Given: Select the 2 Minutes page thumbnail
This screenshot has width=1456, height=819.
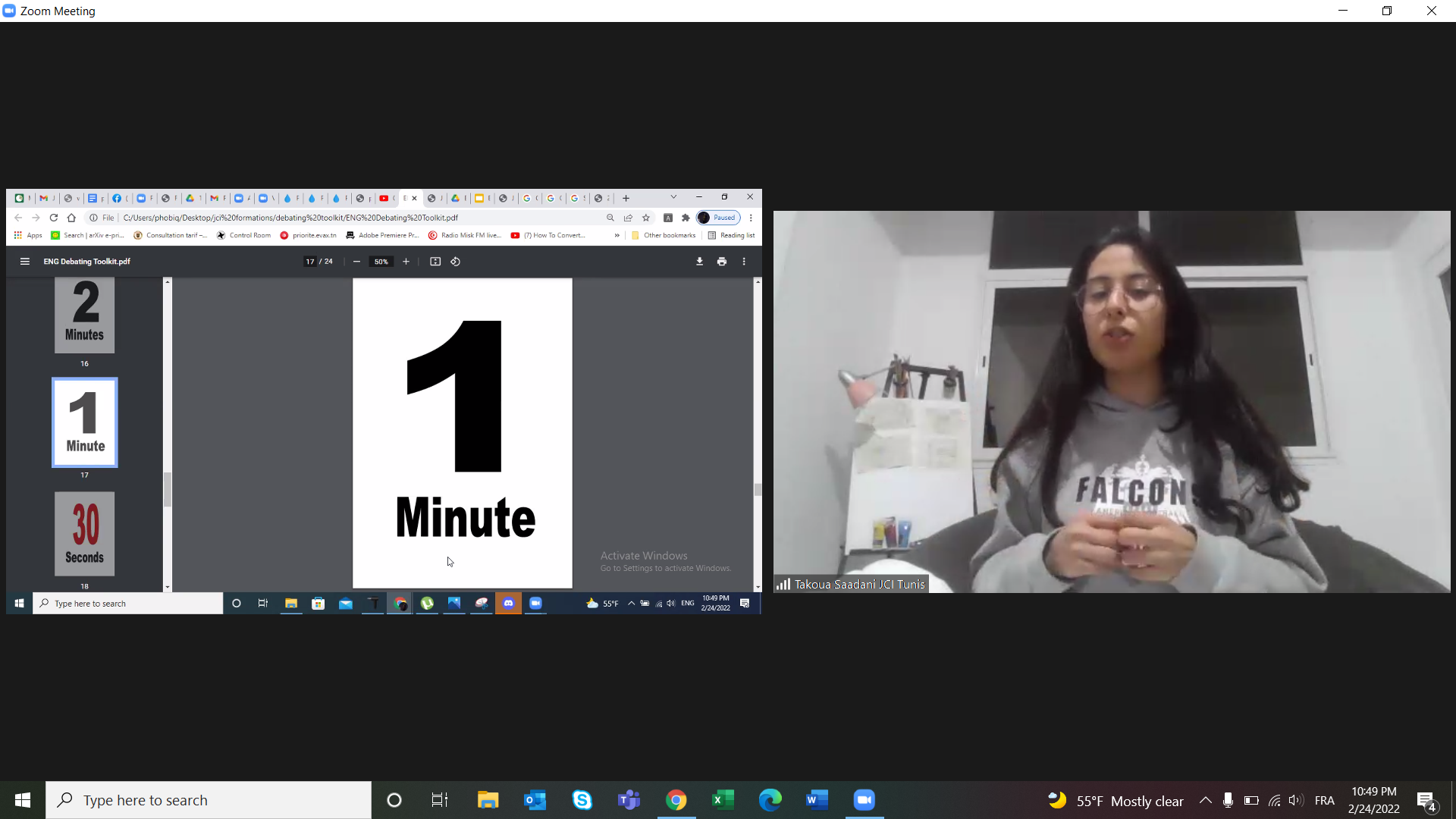Looking at the screenshot, I should (85, 315).
